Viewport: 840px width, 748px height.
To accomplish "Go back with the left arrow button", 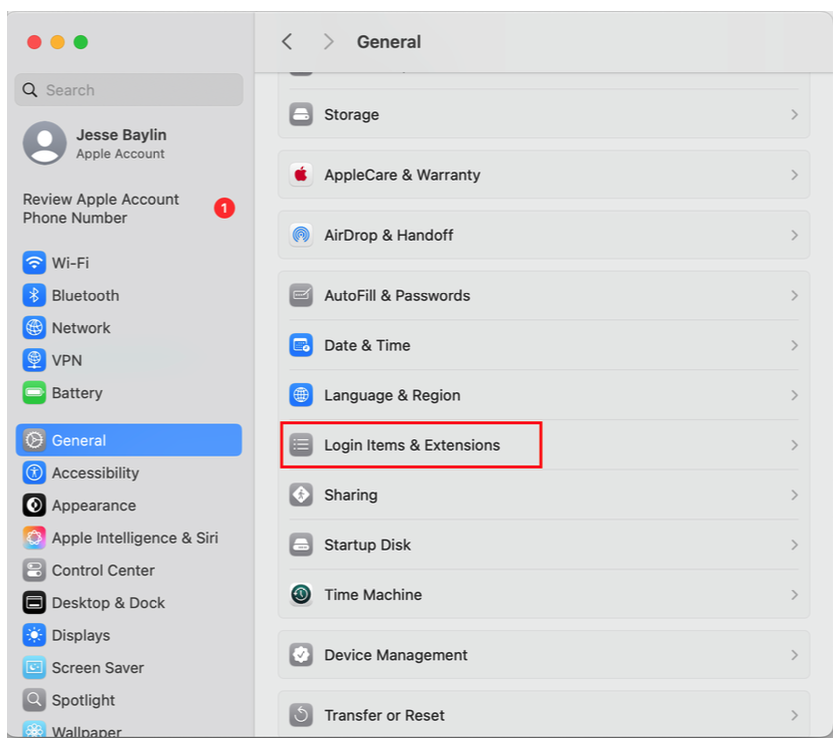I will click(x=288, y=41).
